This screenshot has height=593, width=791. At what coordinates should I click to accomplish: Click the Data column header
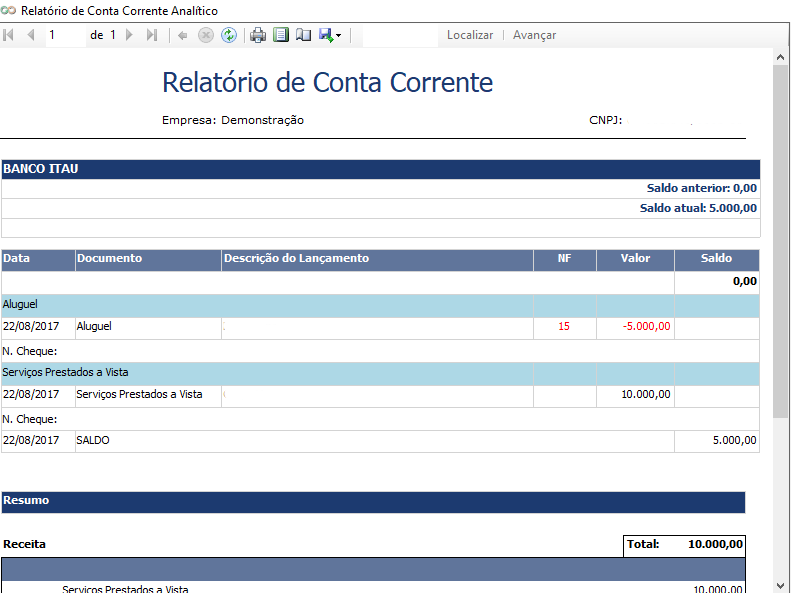click(x=38, y=260)
